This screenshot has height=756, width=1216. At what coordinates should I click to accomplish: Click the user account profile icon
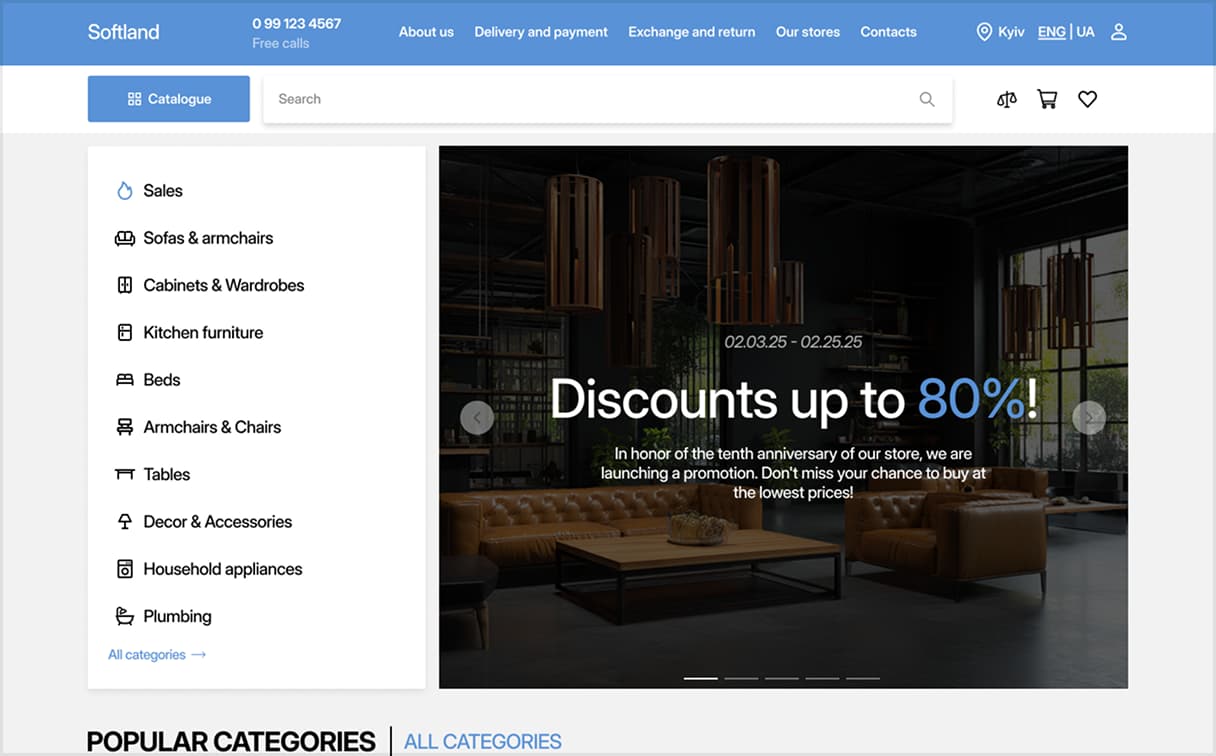click(1119, 32)
